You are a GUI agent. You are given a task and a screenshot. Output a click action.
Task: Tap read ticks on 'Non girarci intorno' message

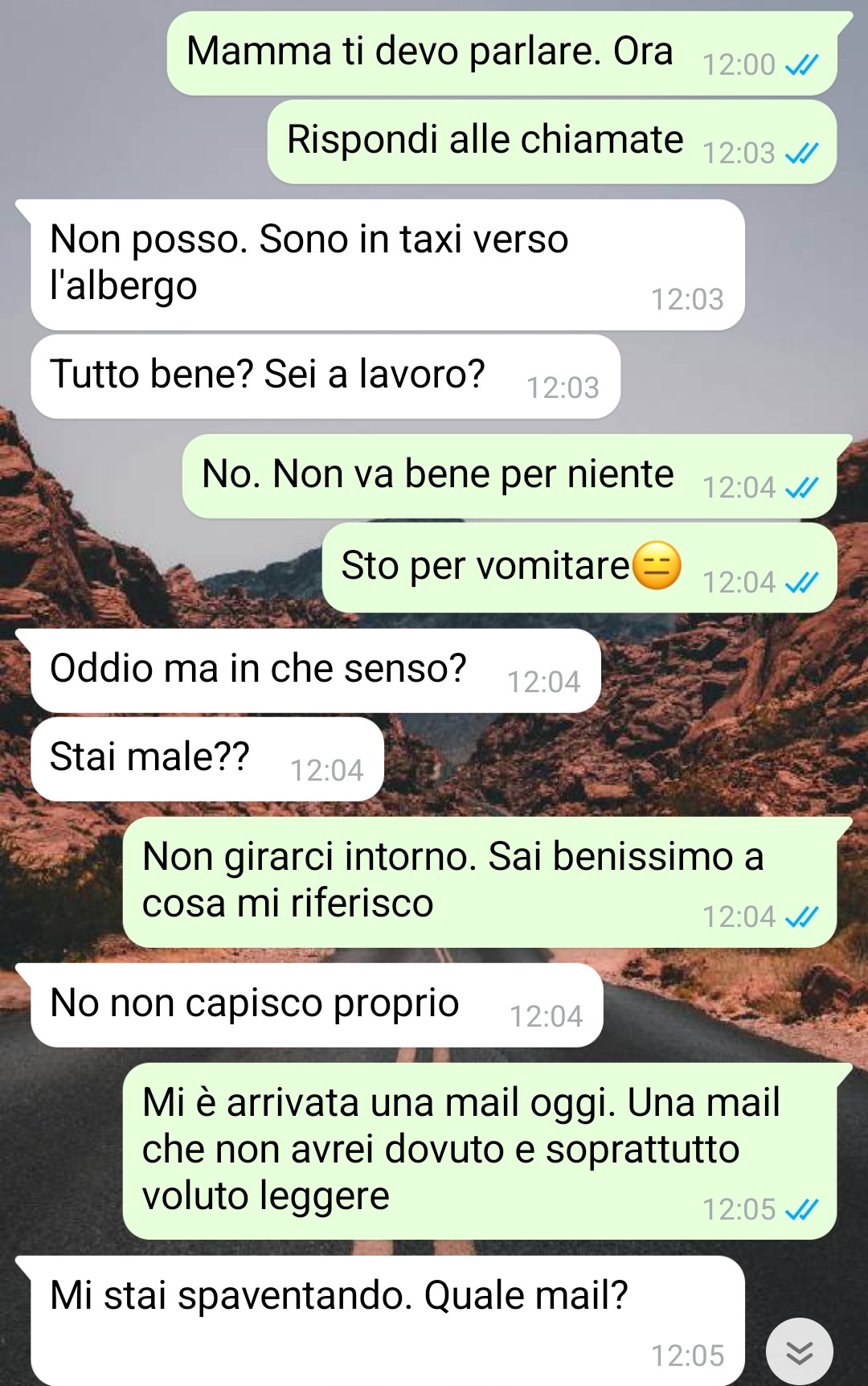(x=801, y=916)
